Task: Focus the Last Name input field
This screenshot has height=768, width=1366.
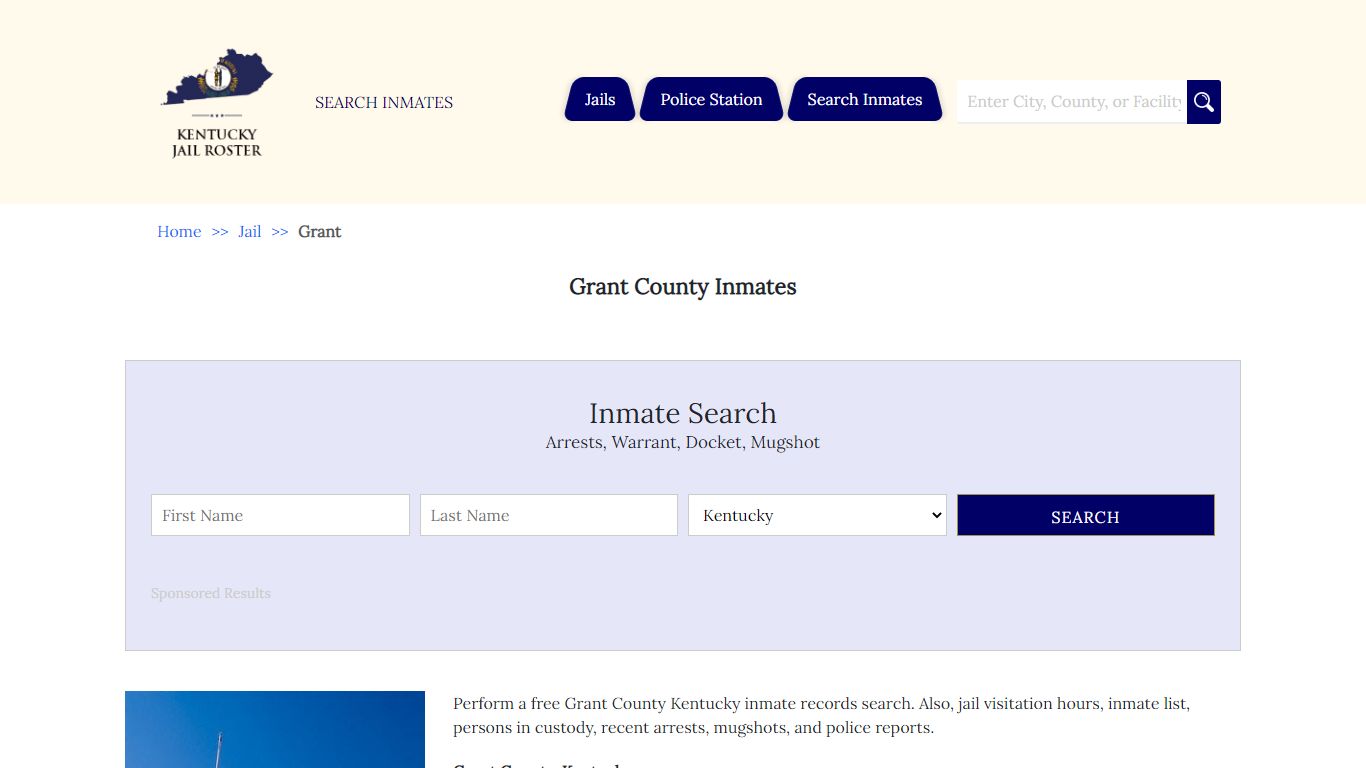Action: [x=549, y=515]
